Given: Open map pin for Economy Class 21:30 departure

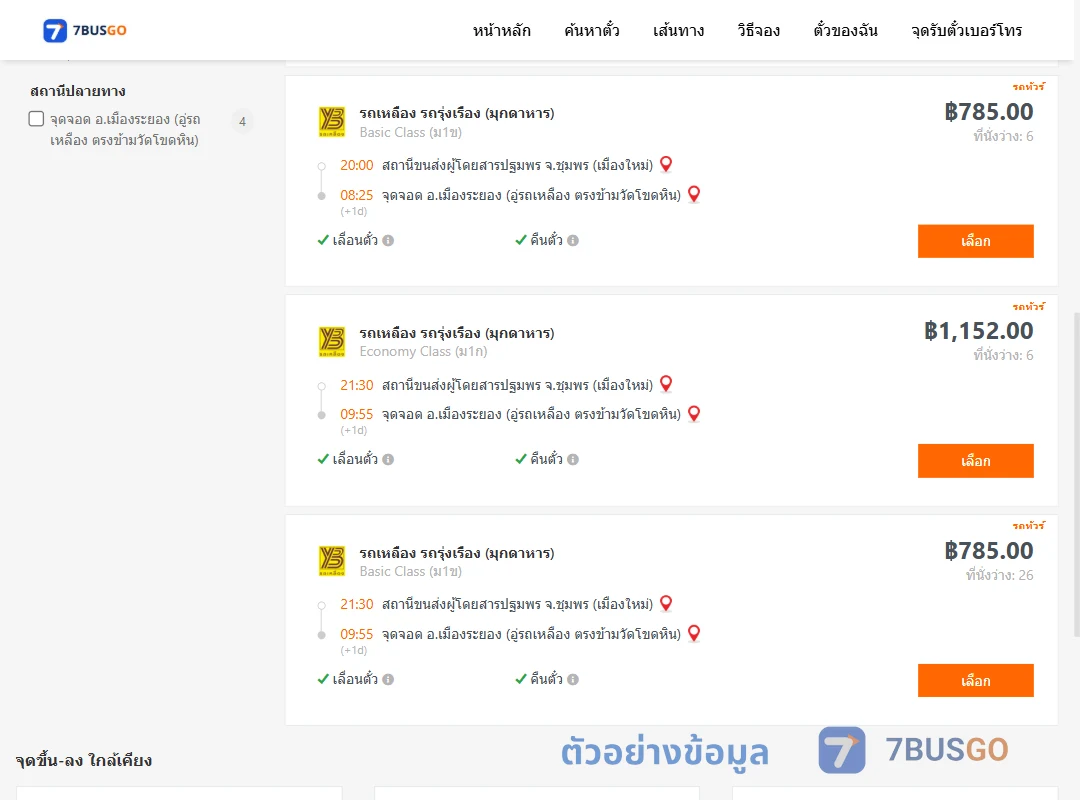Looking at the screenshot, I should pyautogui.click(x=666, y=384).
